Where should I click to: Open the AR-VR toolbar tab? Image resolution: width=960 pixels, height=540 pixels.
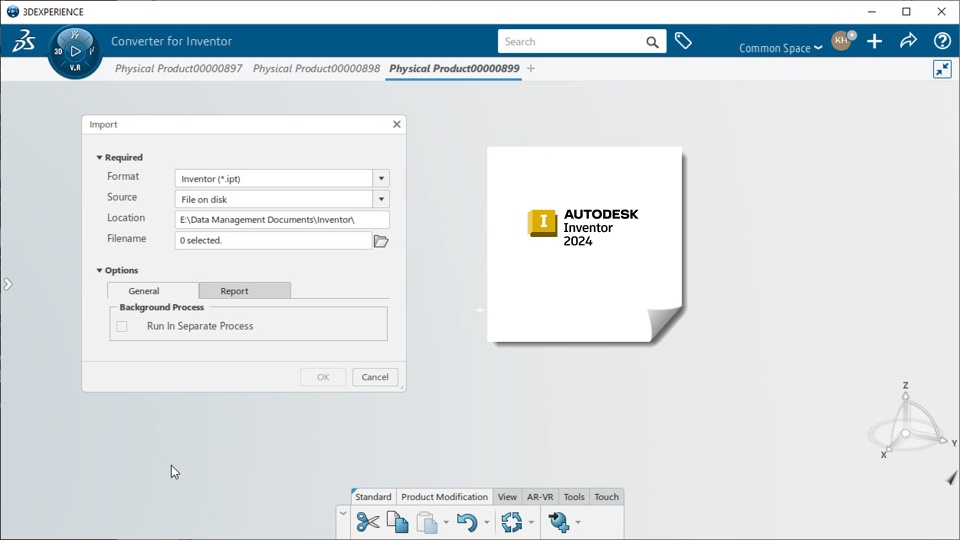tap(540, 497)
